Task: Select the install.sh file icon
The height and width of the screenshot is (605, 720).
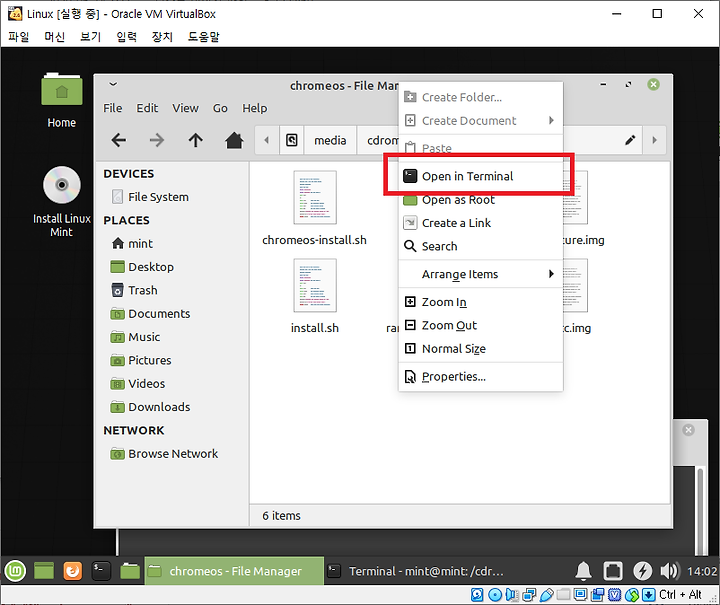Action: click(315, 286)
